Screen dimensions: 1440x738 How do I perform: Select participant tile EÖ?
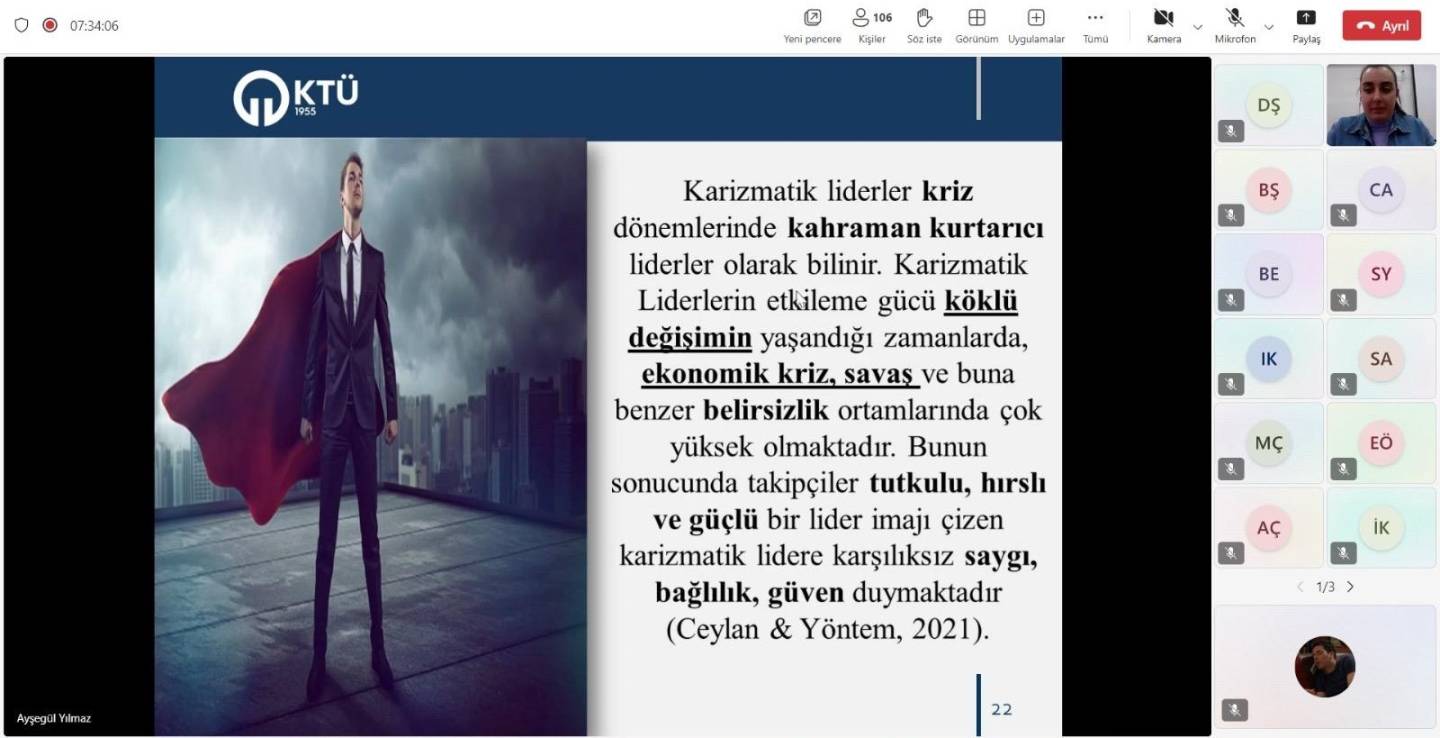pos(1381,443)
